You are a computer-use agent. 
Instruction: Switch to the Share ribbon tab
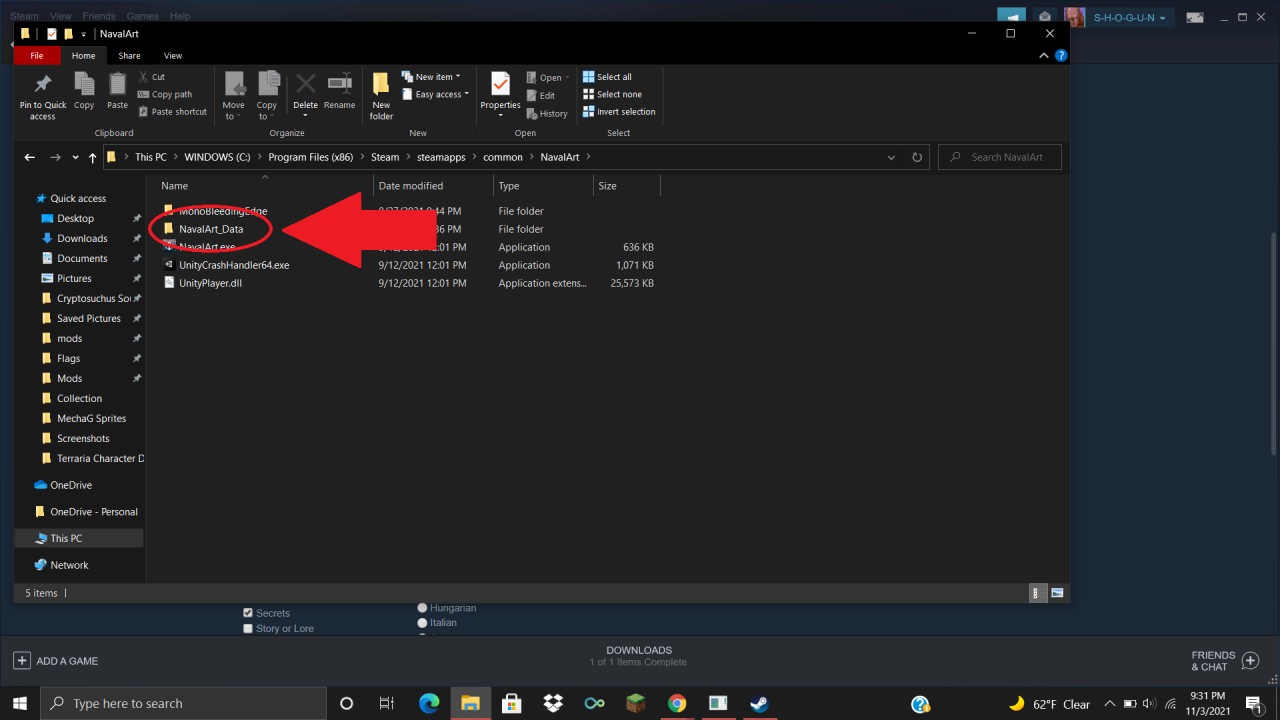click(129, 56)
